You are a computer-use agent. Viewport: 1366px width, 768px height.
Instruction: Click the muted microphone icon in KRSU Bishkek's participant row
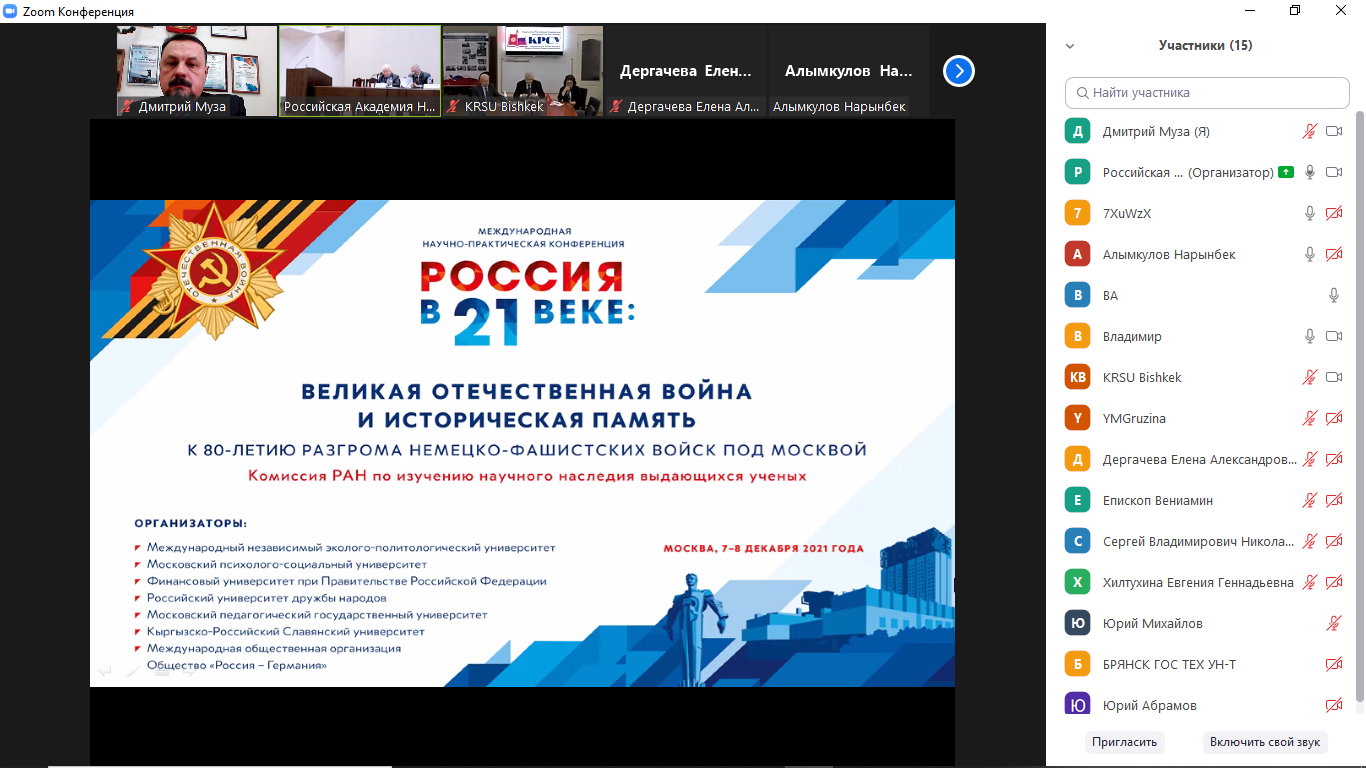tap(1310, 377)
